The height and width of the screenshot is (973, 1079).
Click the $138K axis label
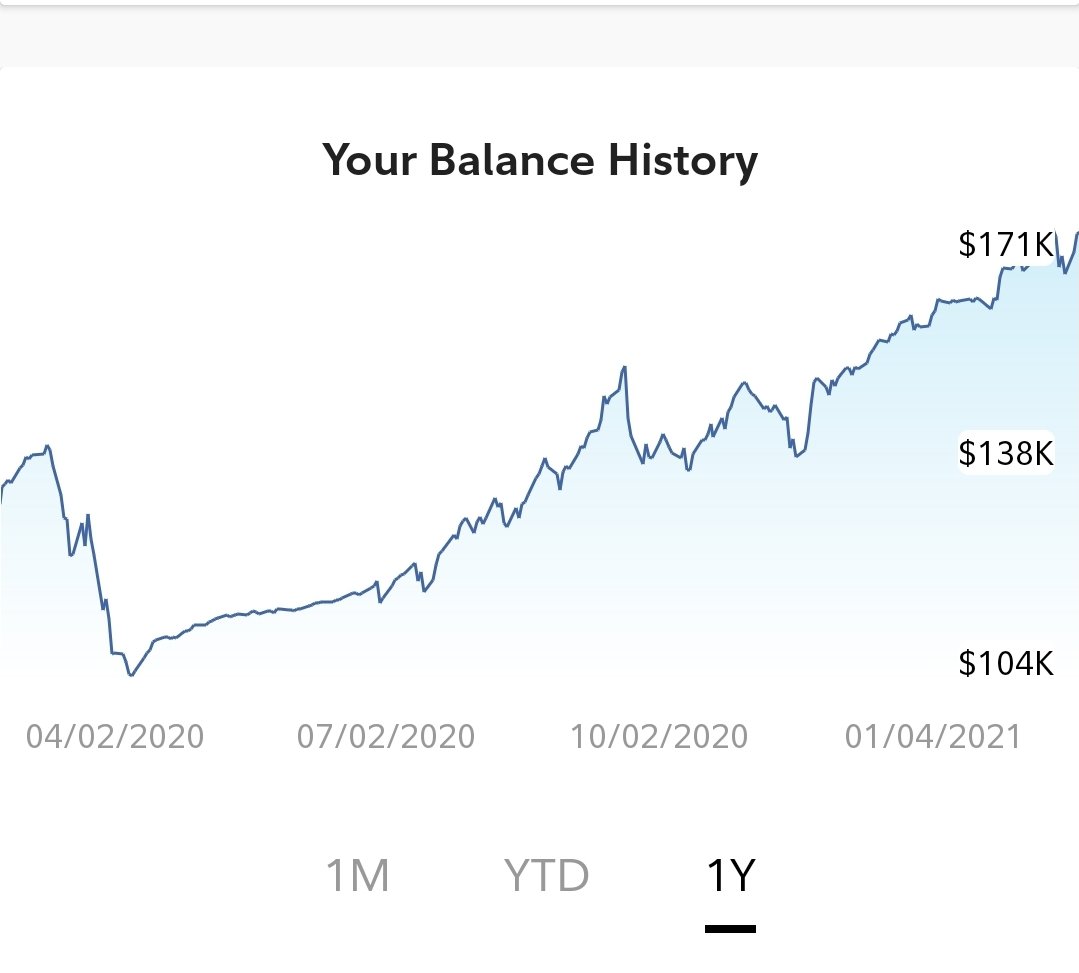(x=1005, y=453)
